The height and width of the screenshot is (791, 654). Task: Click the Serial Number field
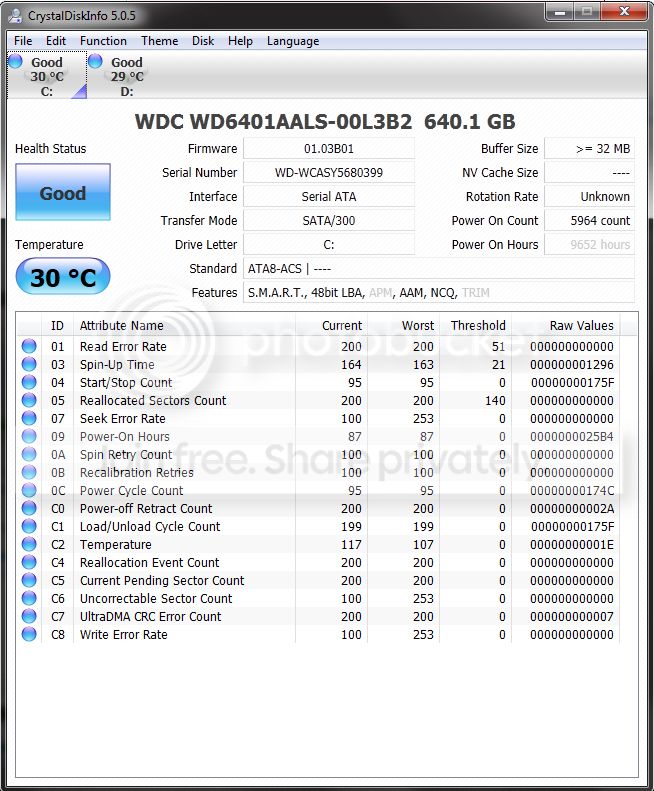(329, 173)
